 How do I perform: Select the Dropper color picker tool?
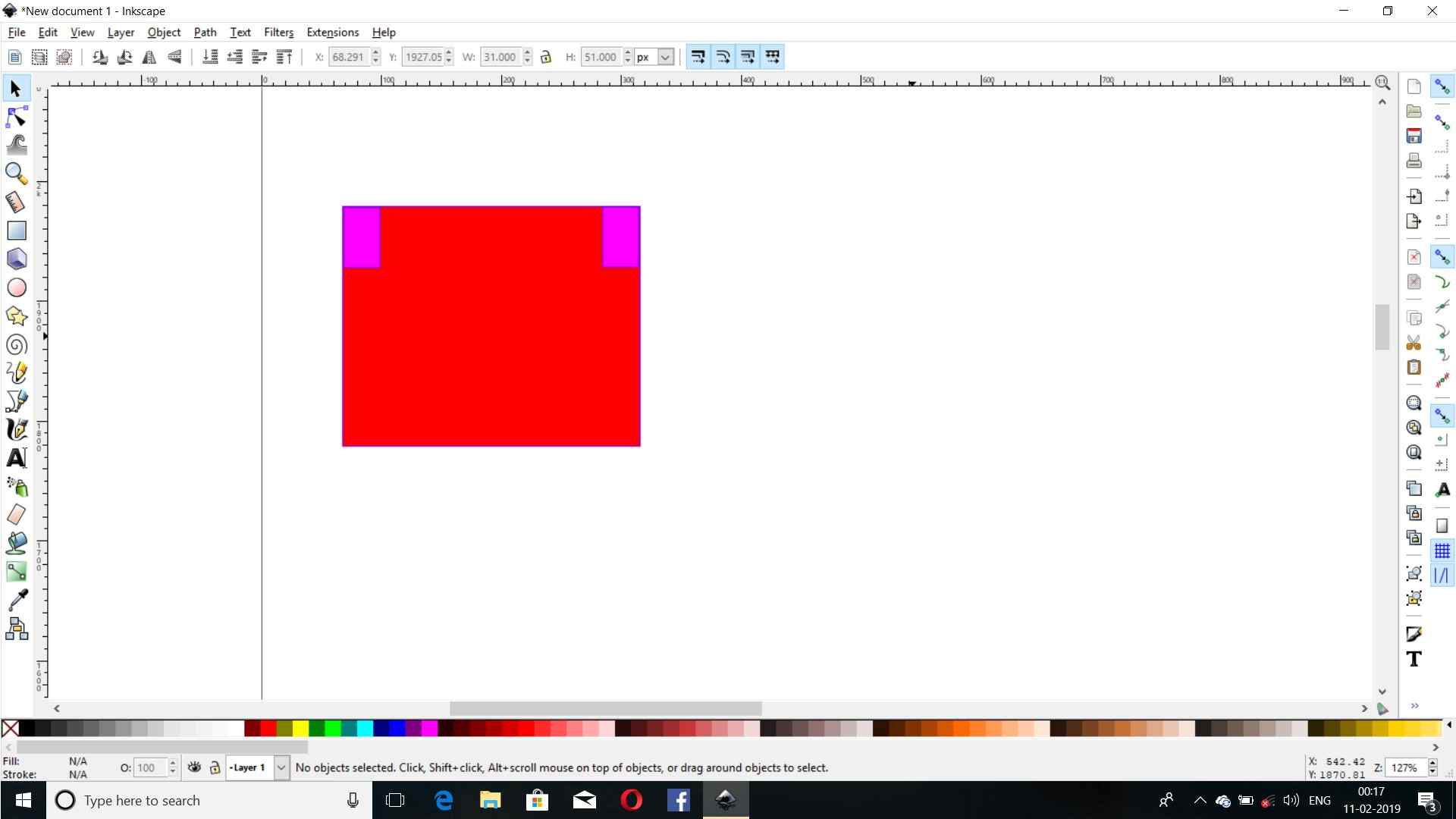(16, 600)
